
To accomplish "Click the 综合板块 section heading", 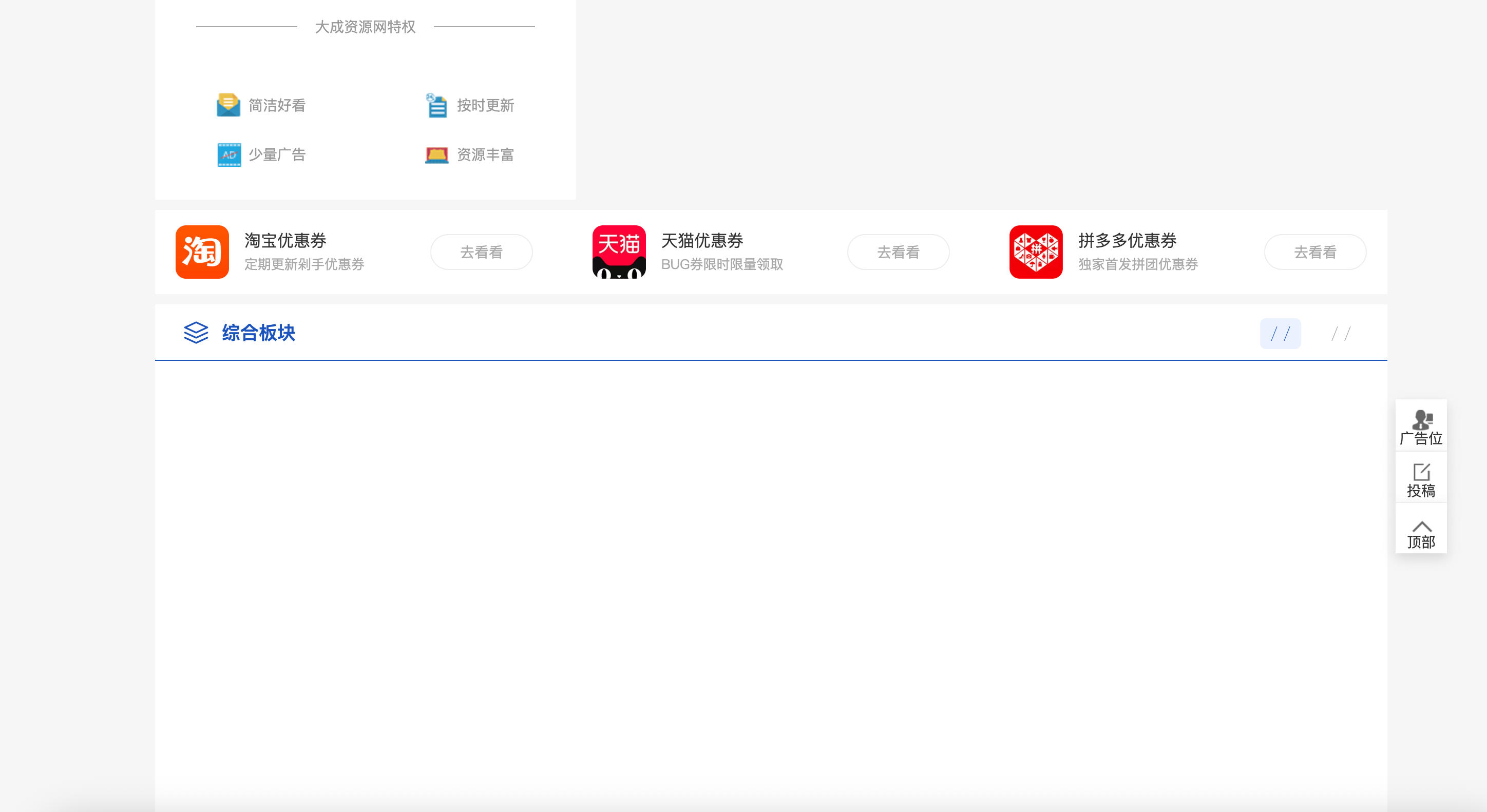I will [259, 333].
